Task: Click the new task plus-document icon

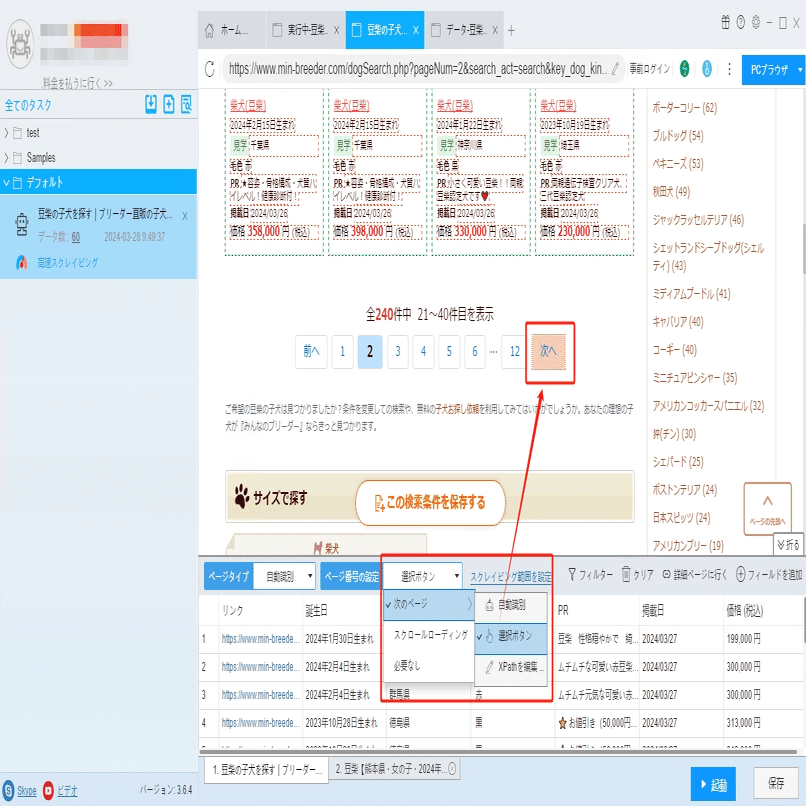Action: click(169, 104)
